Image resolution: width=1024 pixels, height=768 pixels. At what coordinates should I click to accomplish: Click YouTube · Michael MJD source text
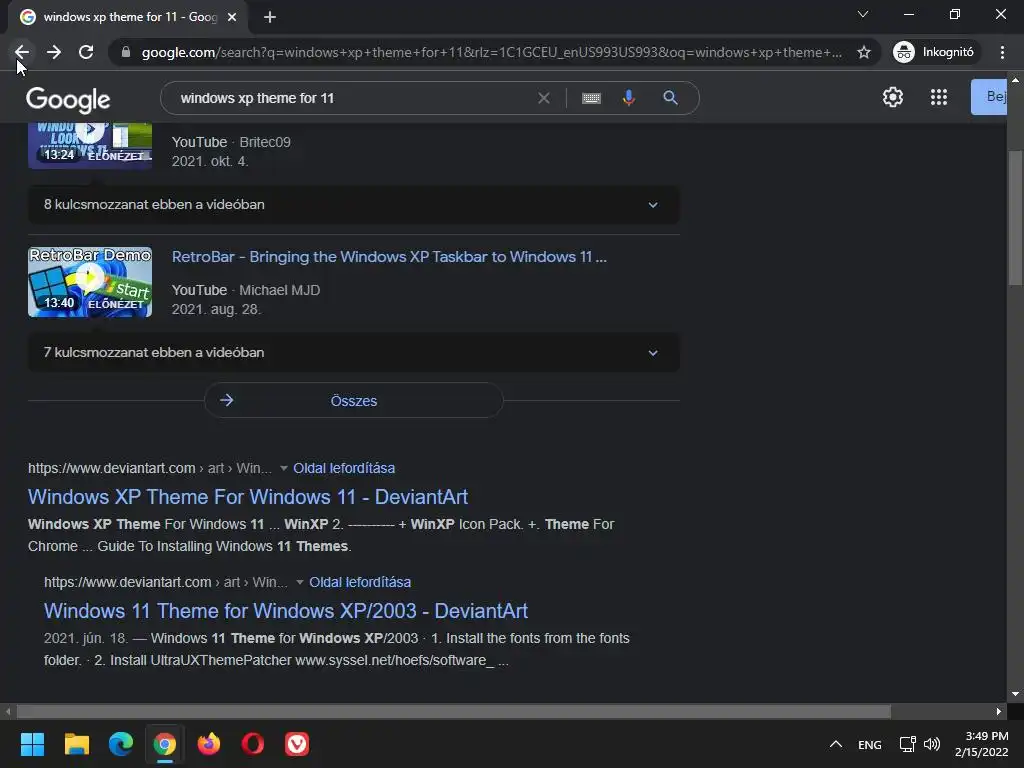click(x=246, y=290)
